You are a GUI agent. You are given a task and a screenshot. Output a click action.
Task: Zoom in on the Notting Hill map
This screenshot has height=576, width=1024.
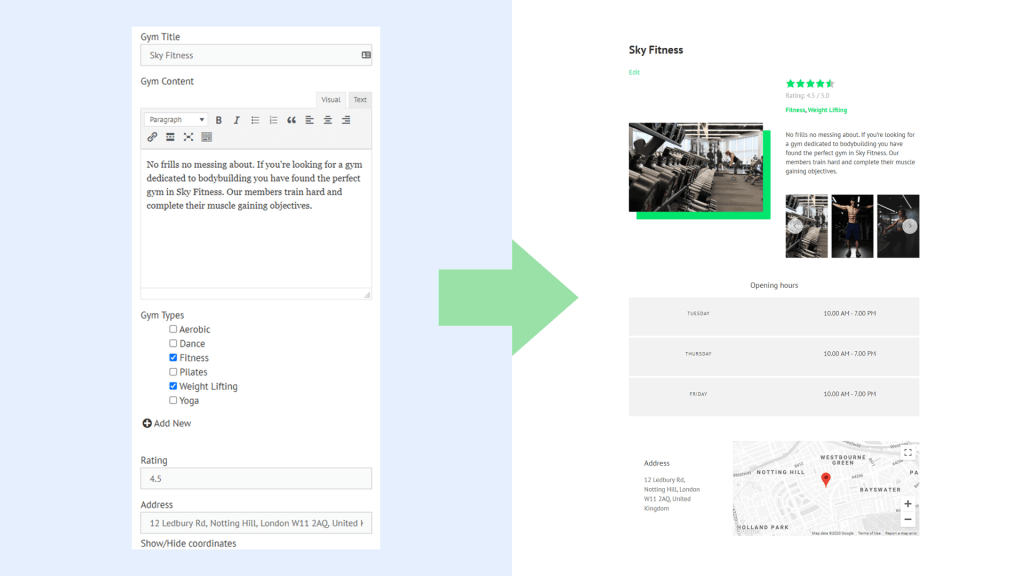click(x=908, y=503)
